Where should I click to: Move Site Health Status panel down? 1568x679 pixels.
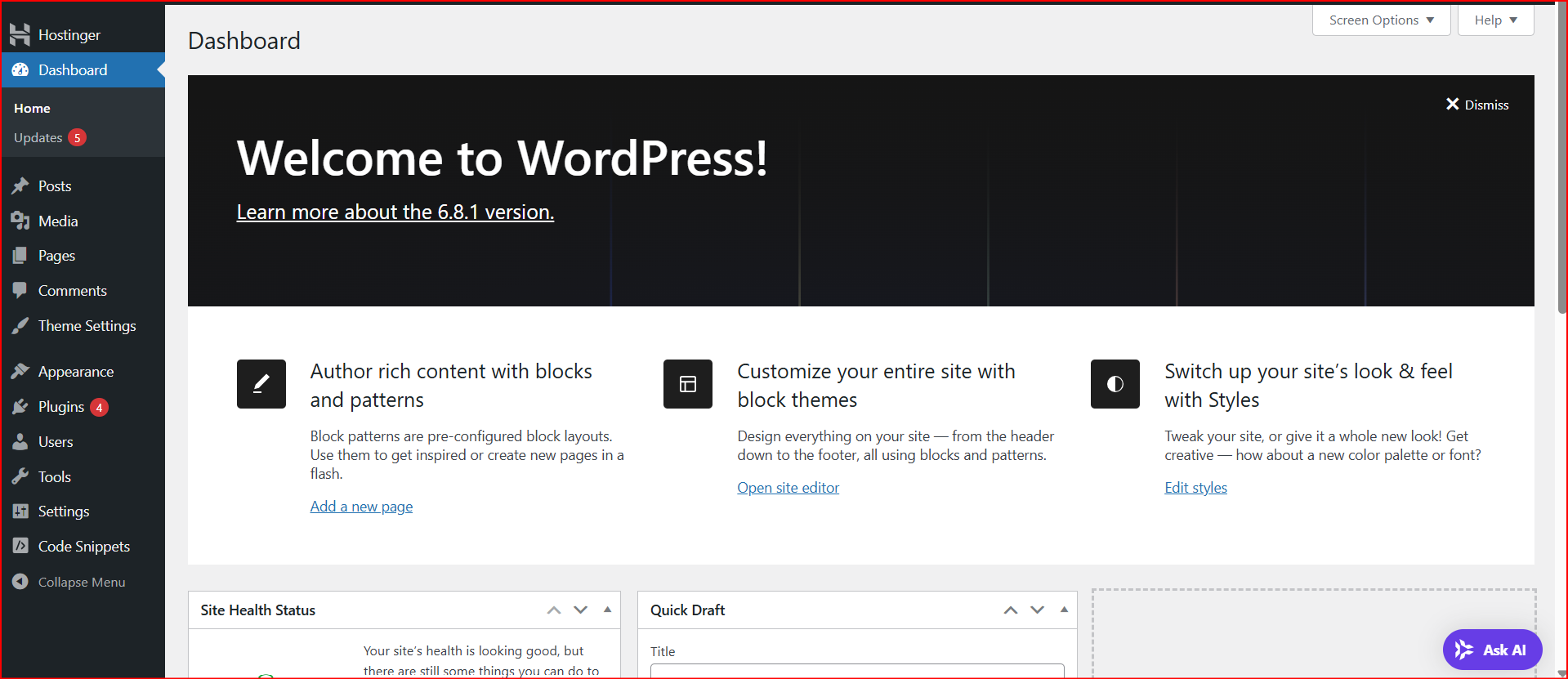(581, 610)
